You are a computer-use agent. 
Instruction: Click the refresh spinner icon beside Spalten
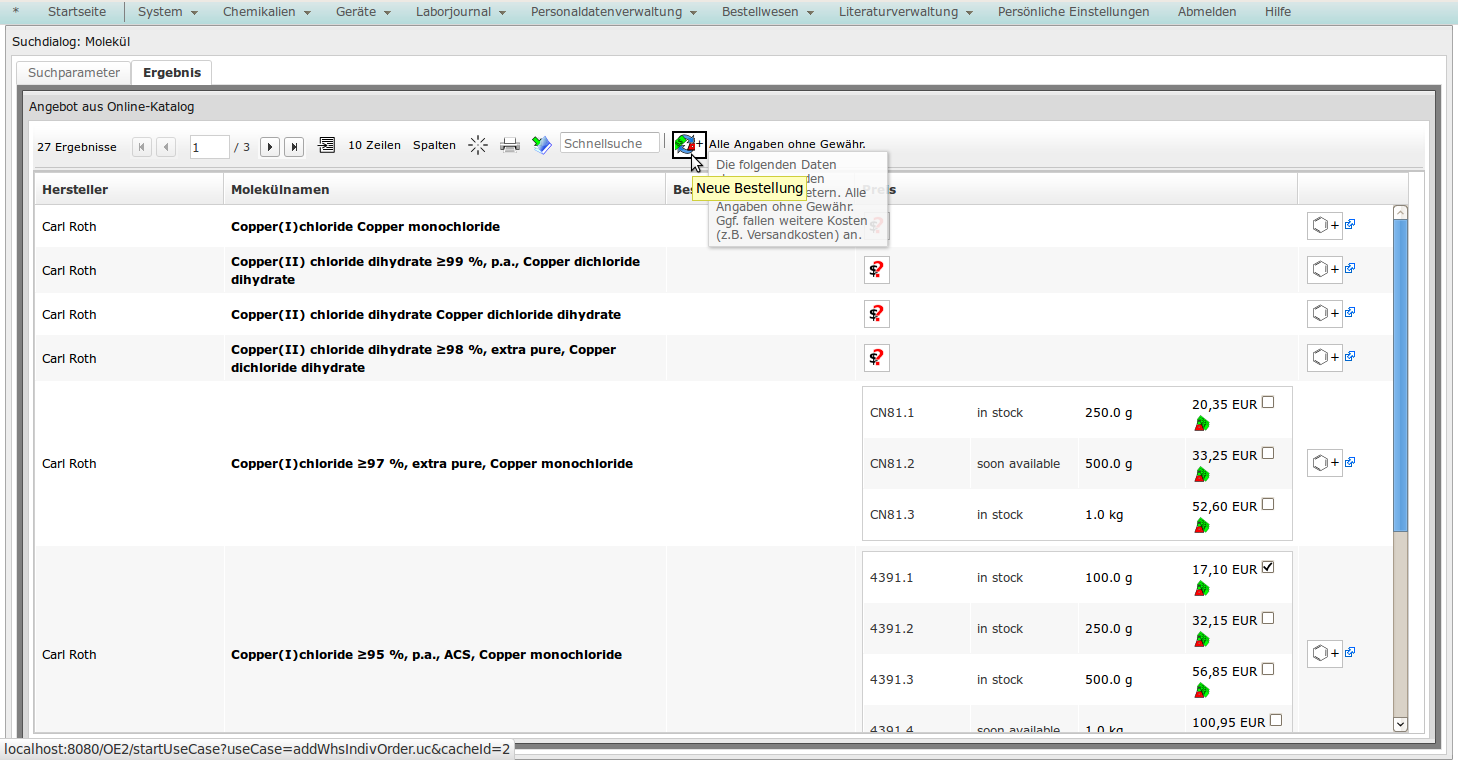click(x=478, y=145)
